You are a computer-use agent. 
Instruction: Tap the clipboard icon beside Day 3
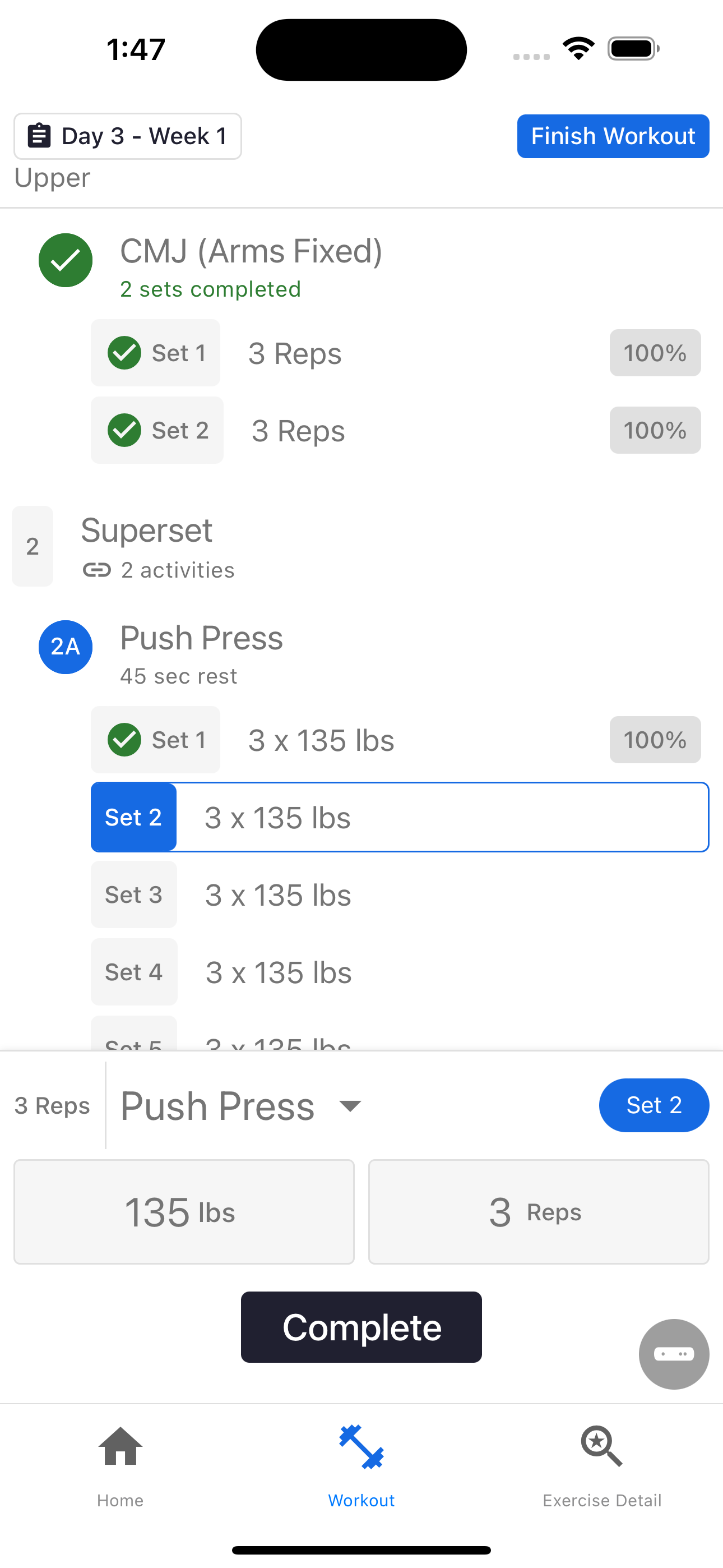[40, 136]
